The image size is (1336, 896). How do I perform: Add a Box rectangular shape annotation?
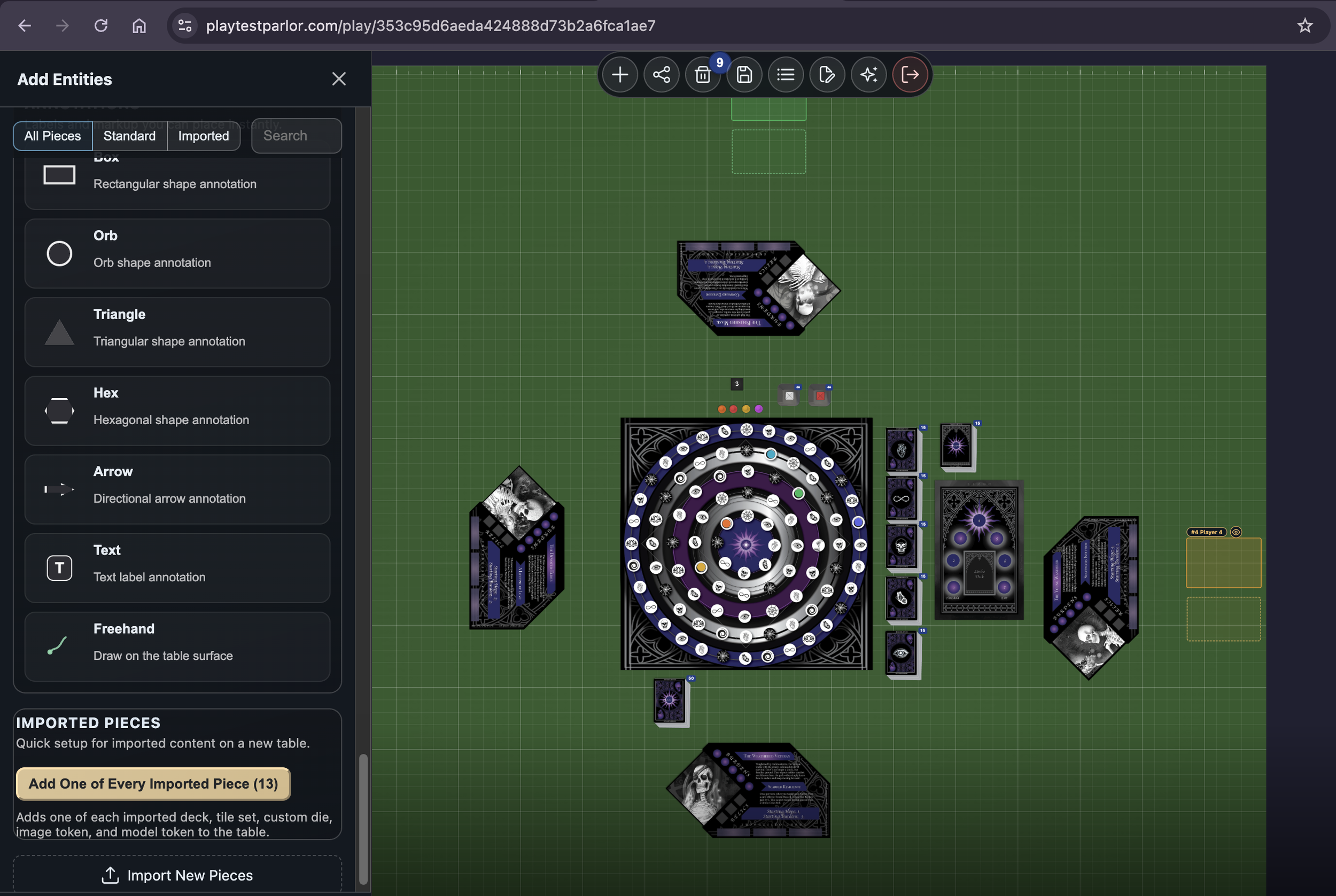[x=177, y=180]
